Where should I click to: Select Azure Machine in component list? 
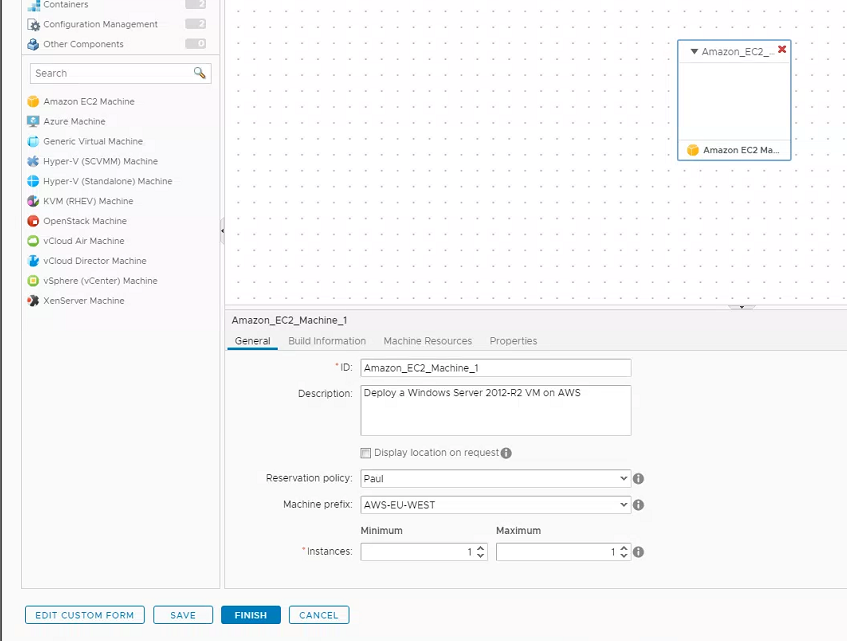[75, 122]
